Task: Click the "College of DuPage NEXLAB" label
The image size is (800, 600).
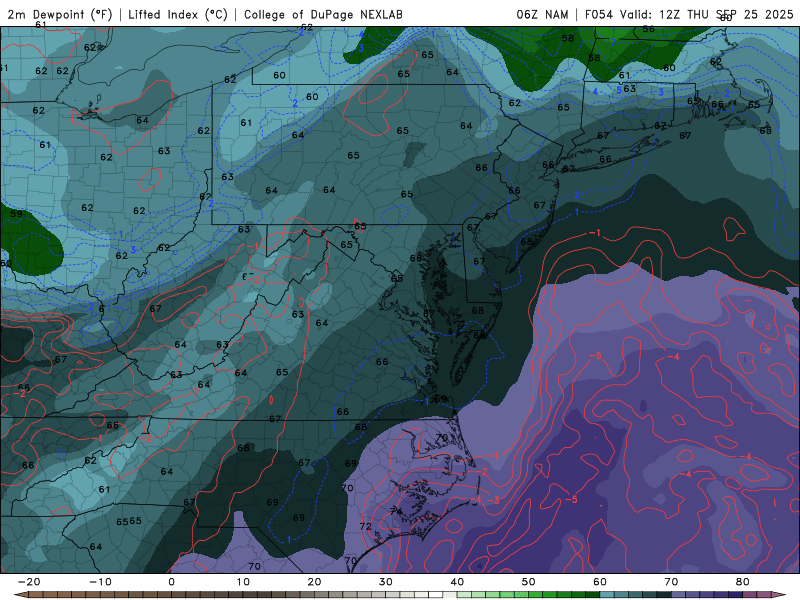Action: pyautogui.click(x=323, y=14)
